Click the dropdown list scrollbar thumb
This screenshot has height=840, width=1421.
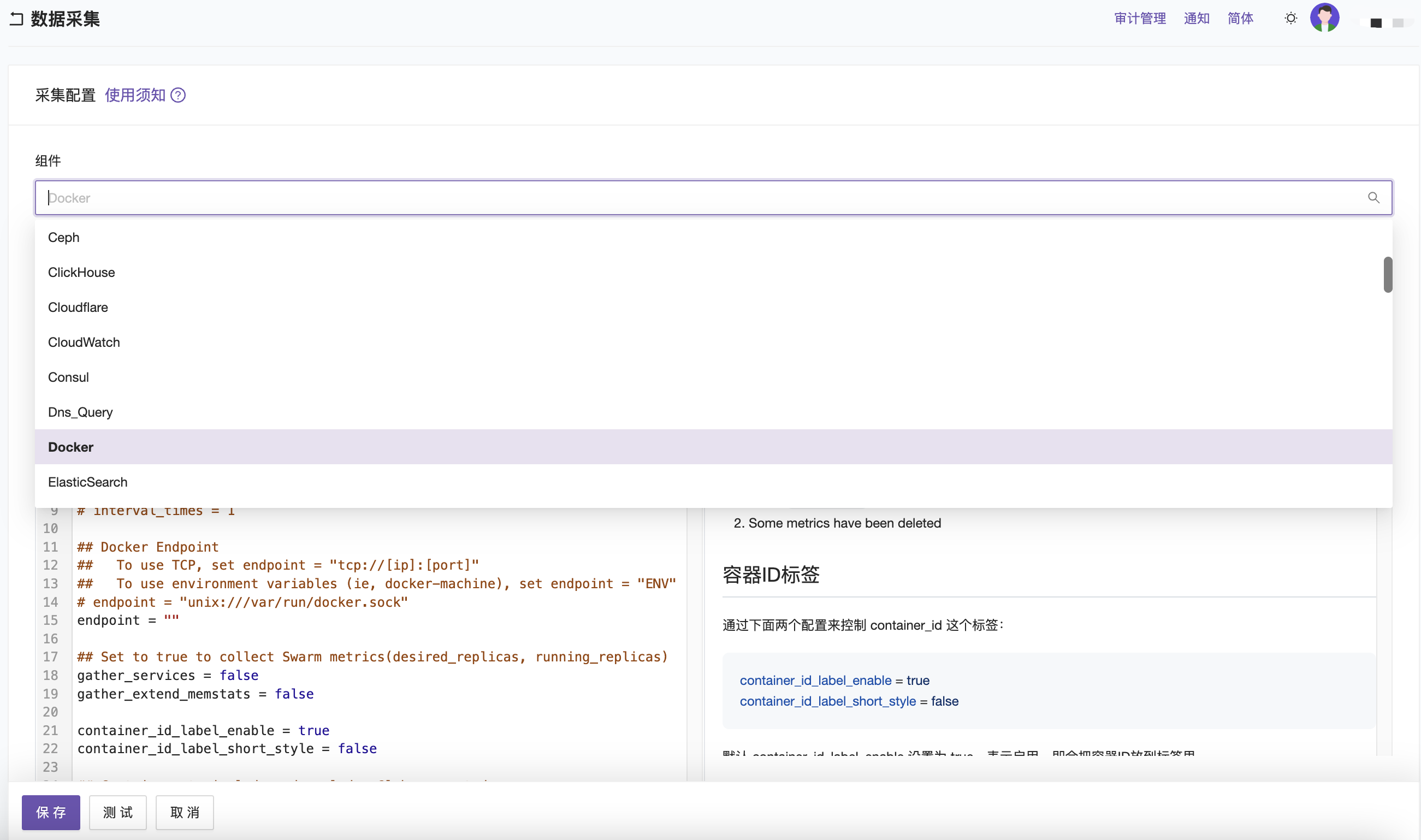tap(1388, 275)
